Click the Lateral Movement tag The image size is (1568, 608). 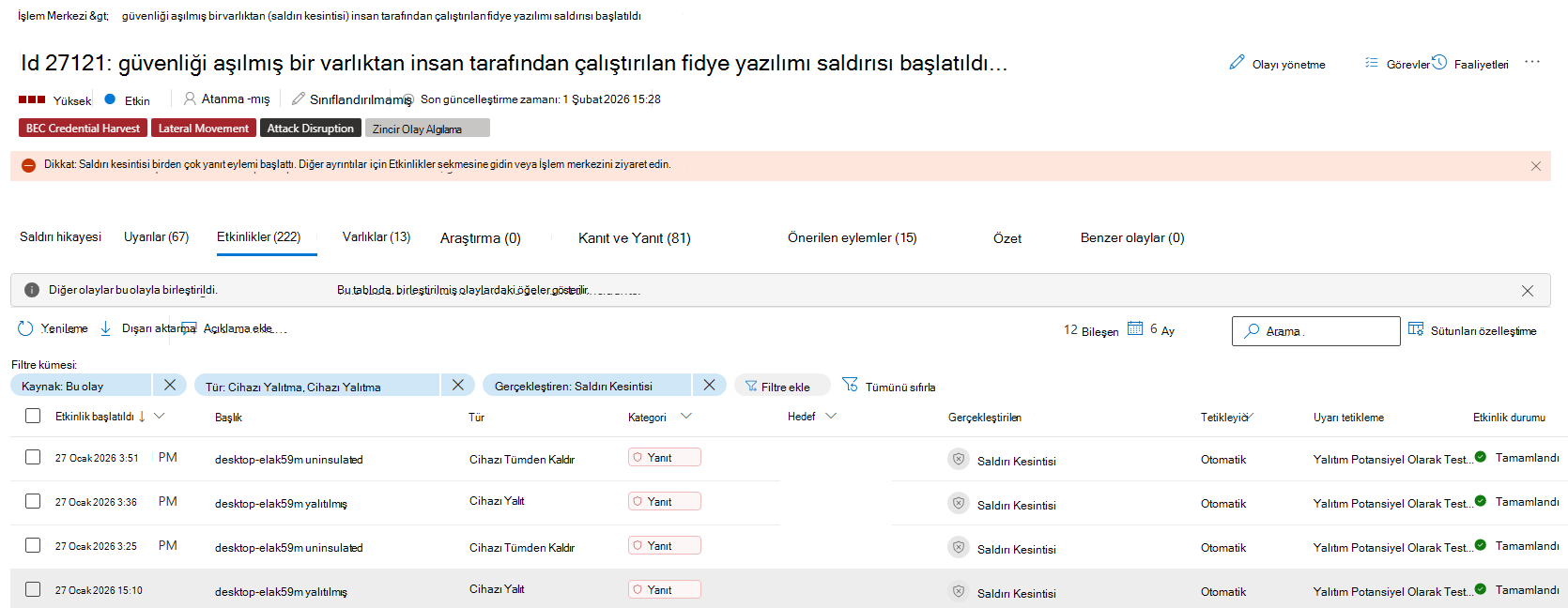(204, 128)
